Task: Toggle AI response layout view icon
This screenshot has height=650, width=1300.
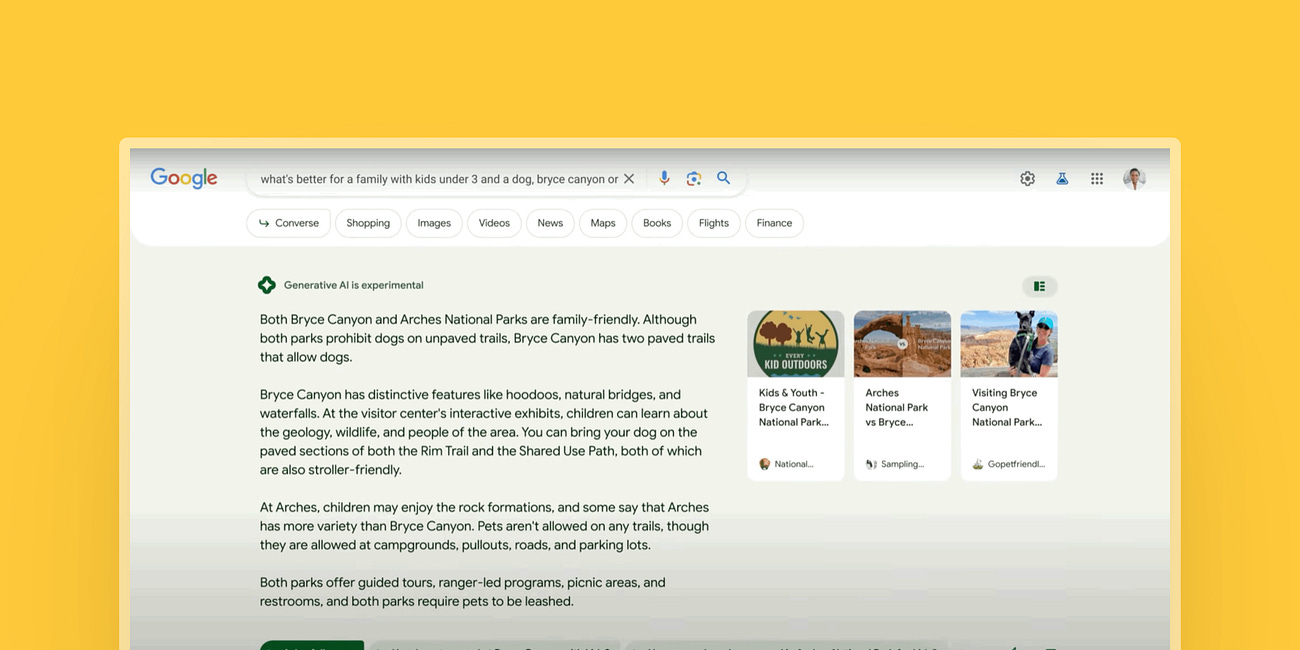Action: tap(1039, 286)
